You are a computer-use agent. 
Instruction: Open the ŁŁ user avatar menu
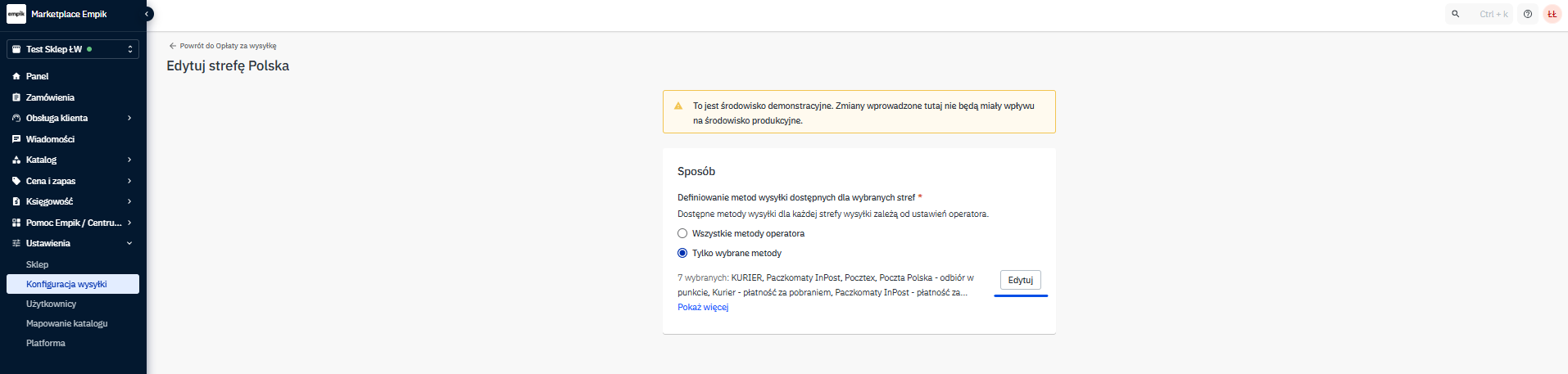1552,14
